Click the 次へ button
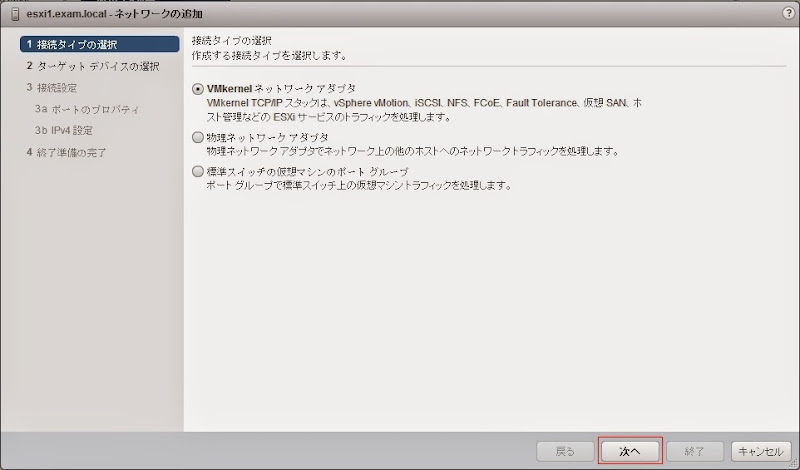The width and height of the screenshot is (800, 470). (630, 451)
